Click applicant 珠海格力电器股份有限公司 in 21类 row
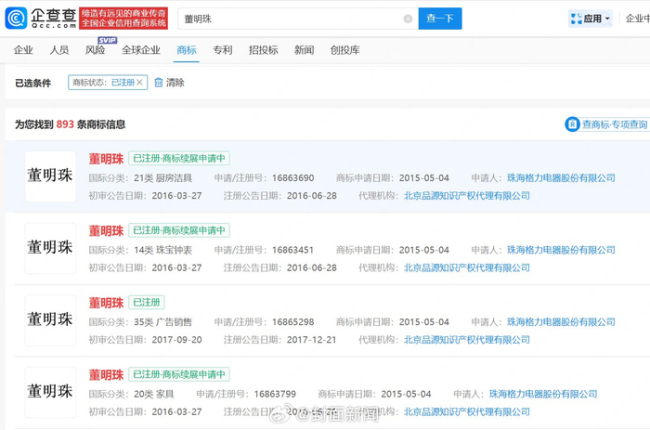 pos(561,178)
